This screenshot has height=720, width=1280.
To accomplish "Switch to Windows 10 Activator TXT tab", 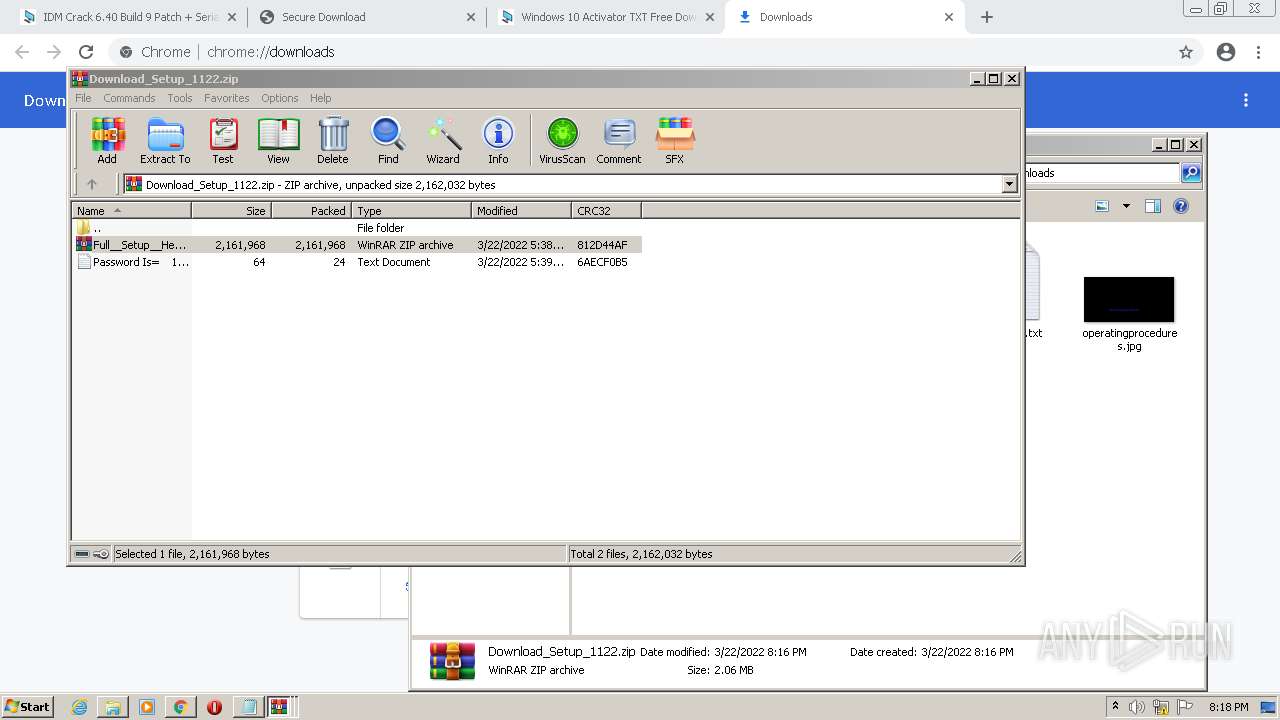I will pos(607,17).
